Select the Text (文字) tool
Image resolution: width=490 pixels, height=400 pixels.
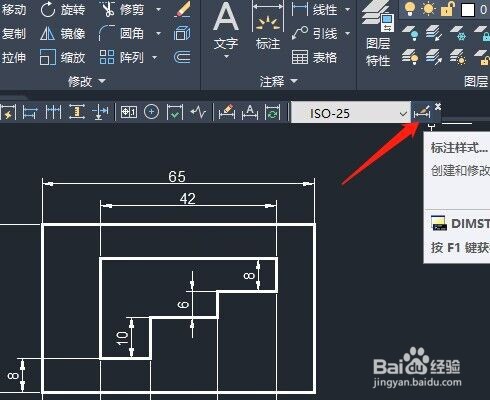coord(226,27)
